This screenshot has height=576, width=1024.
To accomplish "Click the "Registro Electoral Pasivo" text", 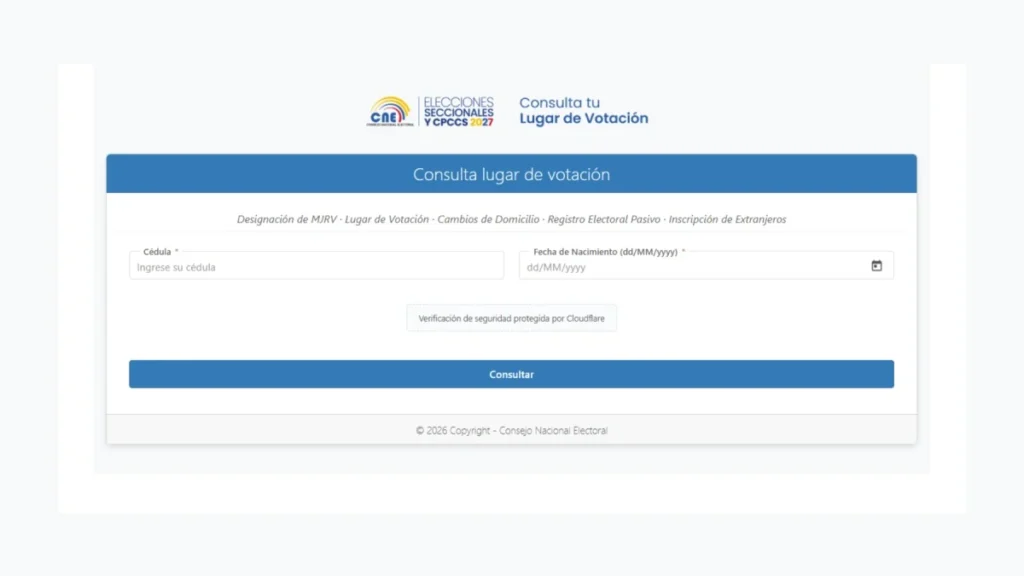I will (604, 219).
